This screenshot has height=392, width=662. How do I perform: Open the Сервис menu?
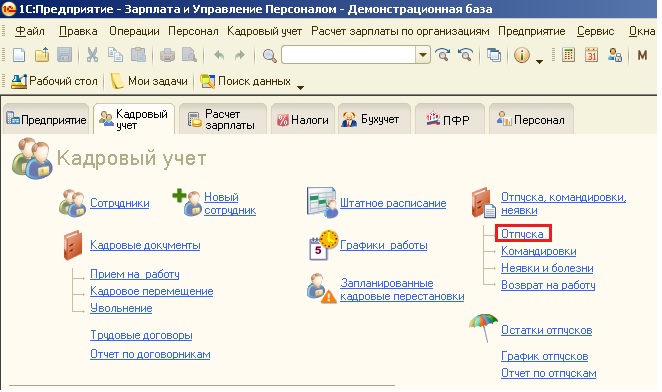point(596,31)
